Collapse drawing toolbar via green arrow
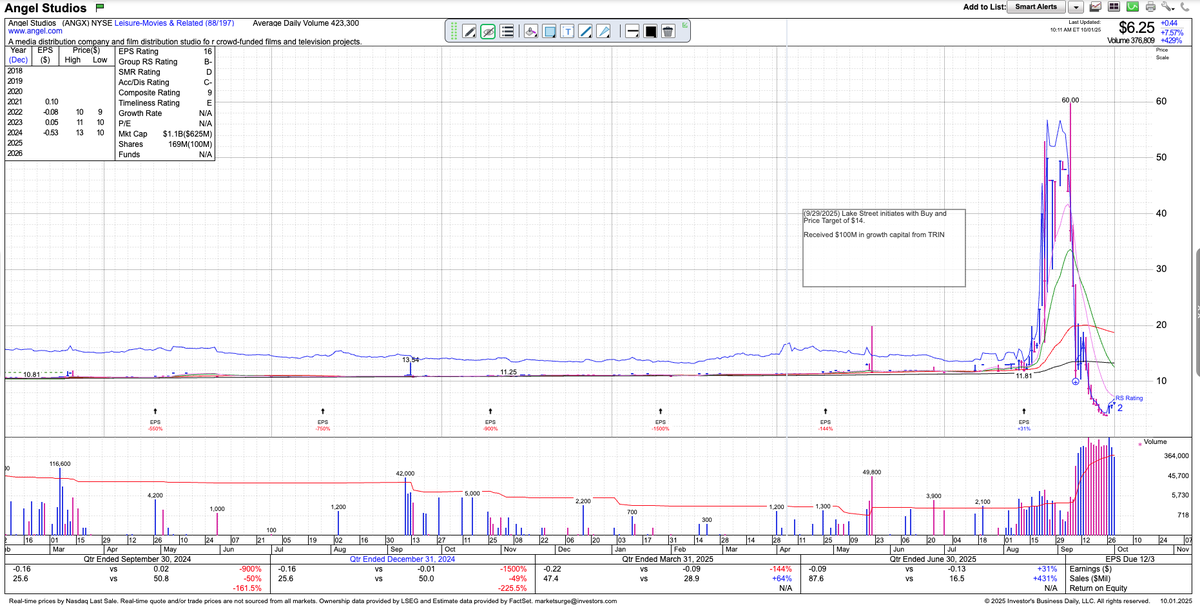The width and height of the screenshot is (1200, 607). [685, 25]
